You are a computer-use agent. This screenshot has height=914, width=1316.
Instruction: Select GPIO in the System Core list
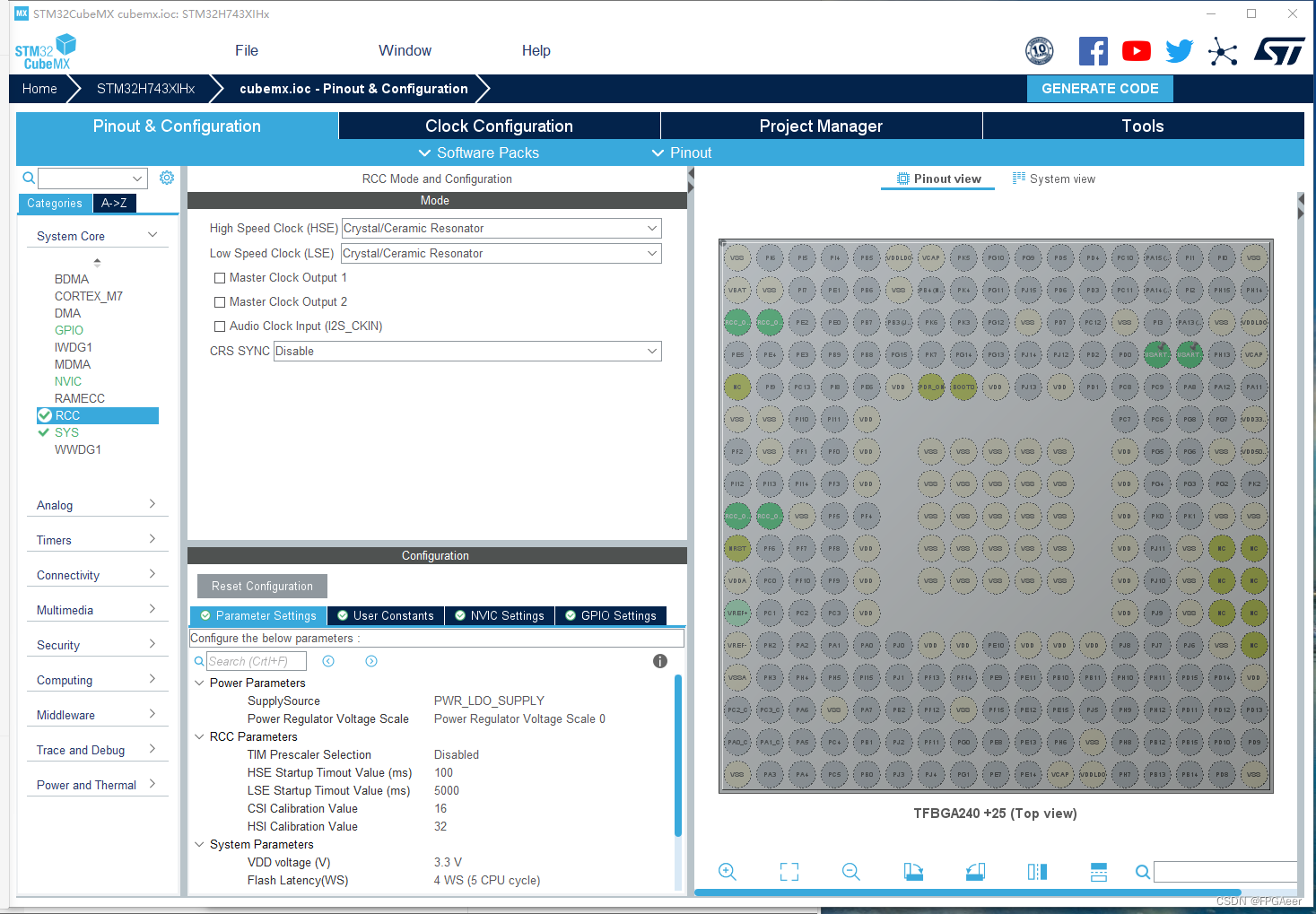click(69, 330)
